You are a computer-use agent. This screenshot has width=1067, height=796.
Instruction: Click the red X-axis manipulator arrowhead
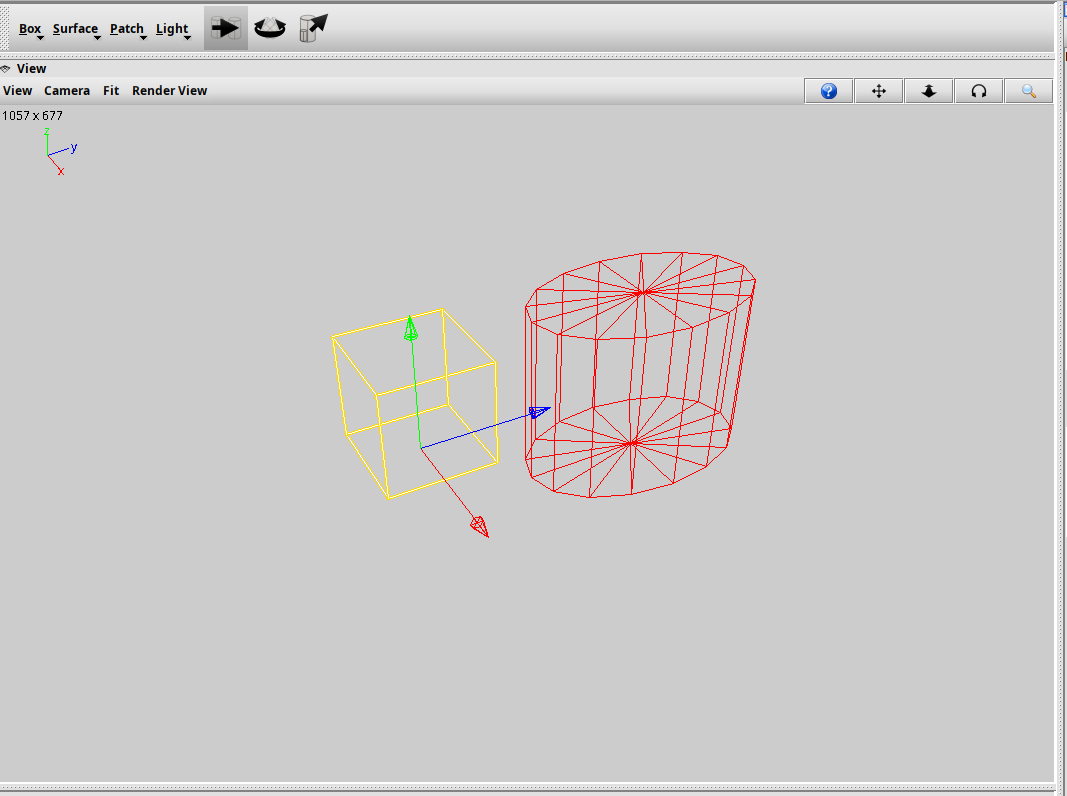(x=480, y=527)
